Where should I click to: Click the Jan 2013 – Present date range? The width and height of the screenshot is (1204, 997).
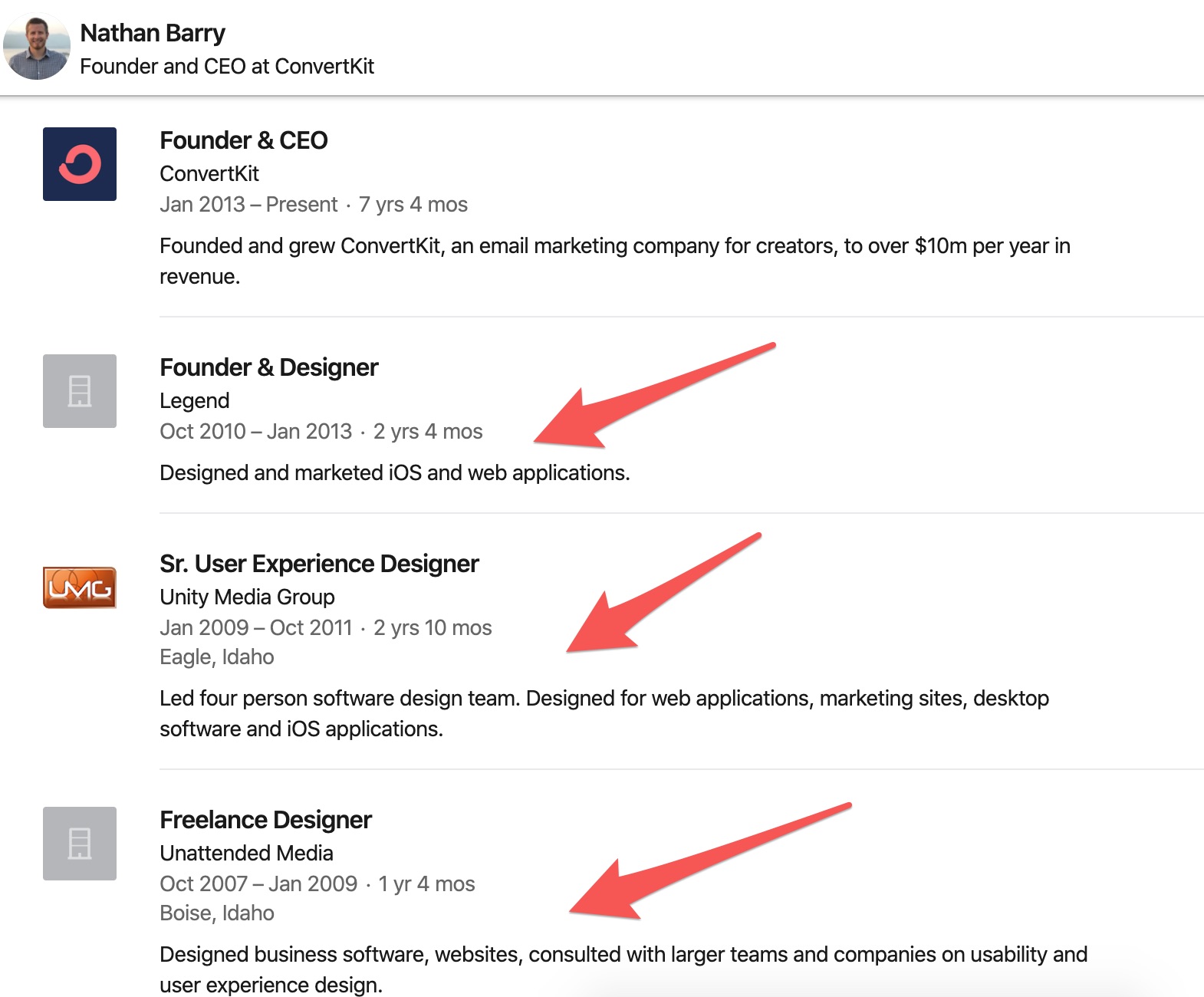tap(248, 205)
